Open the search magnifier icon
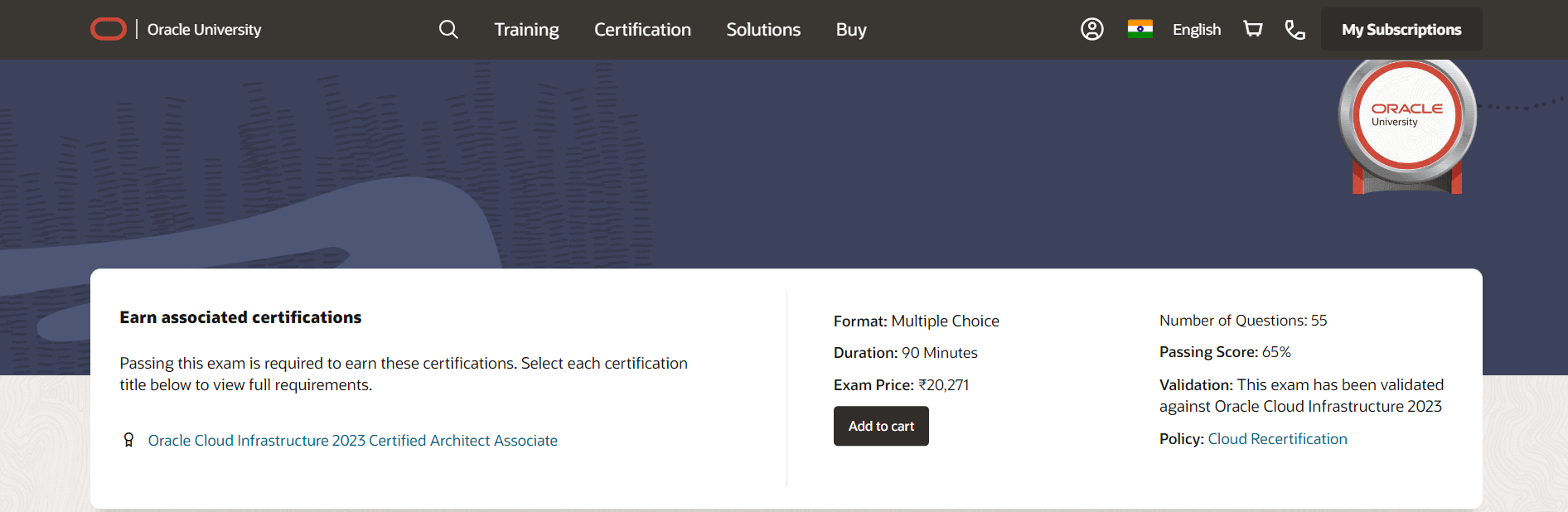1568x512 pixels. [x=448, y=30]
